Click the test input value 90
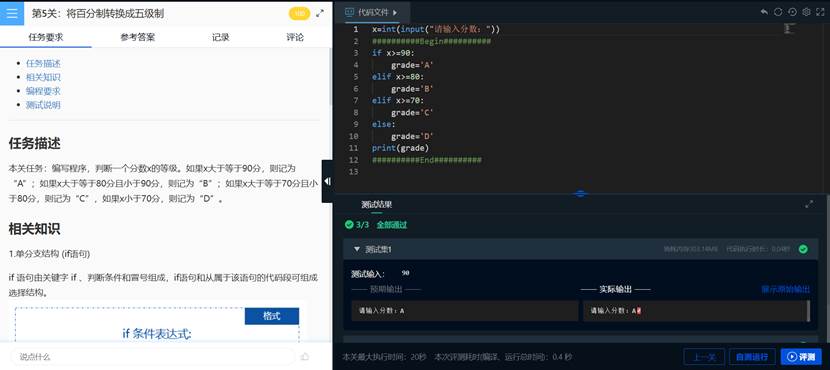This screenshot has width=830, height=370. (x=405, y=273)
